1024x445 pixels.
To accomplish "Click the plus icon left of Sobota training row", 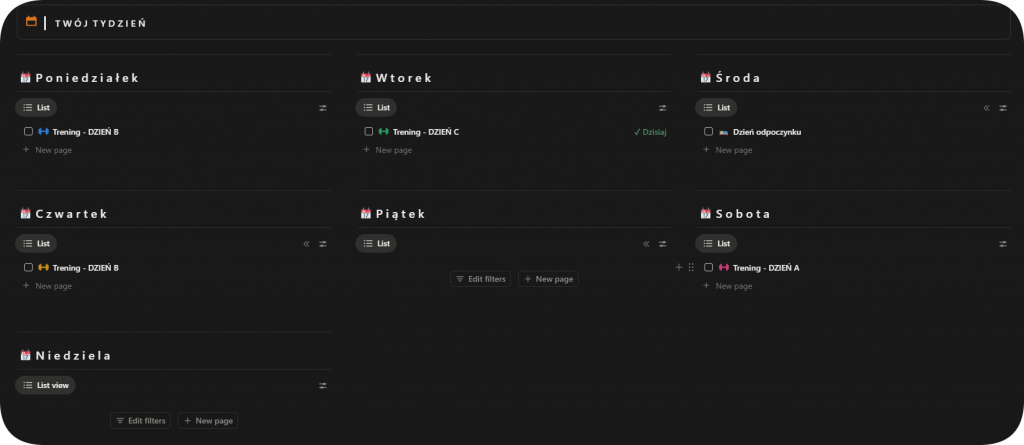I will pyautogui.click(x=679, y=268).
